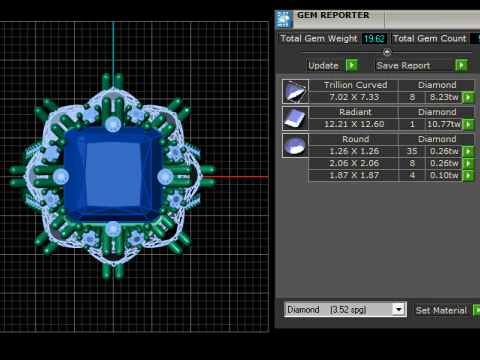The height and width of the screenshot is (360, 480).
Task: Open the Diamond (3.52 spg) material dropdown
Action: tap(399, 310)
